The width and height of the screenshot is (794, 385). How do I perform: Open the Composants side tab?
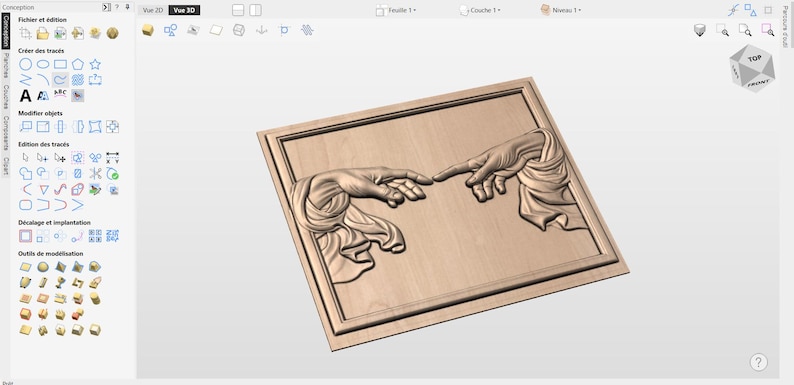6,133
